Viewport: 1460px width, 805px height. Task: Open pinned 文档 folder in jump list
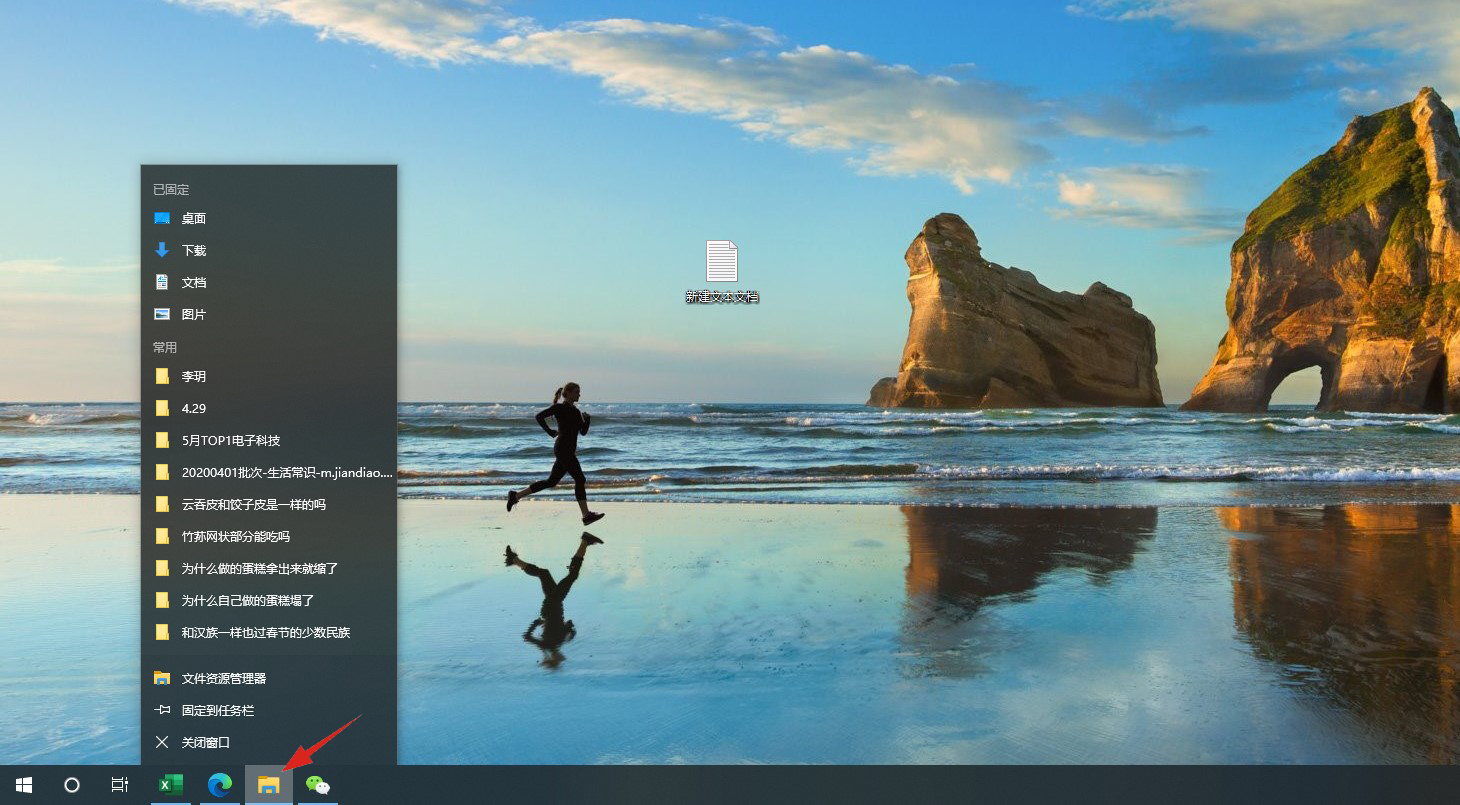click(x=269, y=282)
